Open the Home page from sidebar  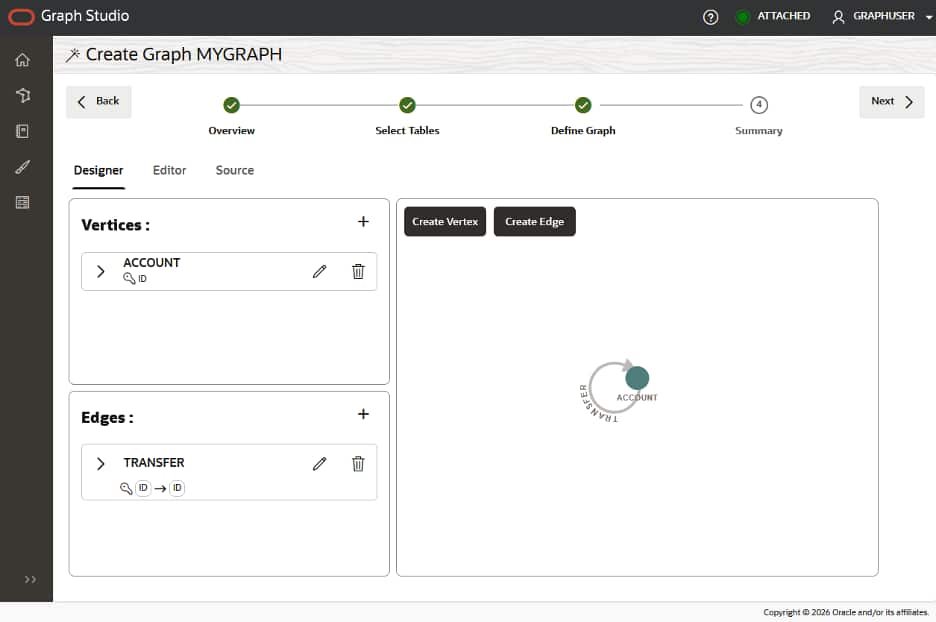tap(22, 60)
